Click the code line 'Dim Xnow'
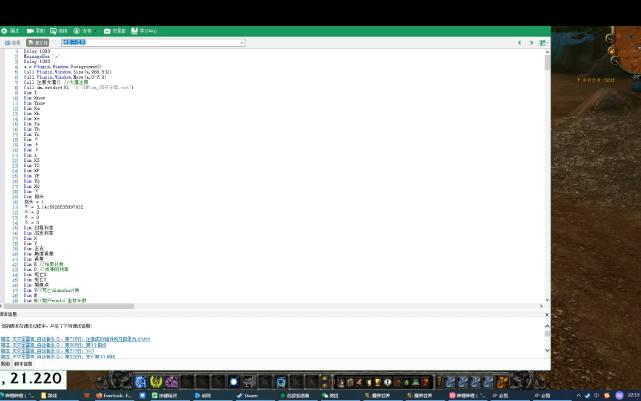 (x=34, y=98)
